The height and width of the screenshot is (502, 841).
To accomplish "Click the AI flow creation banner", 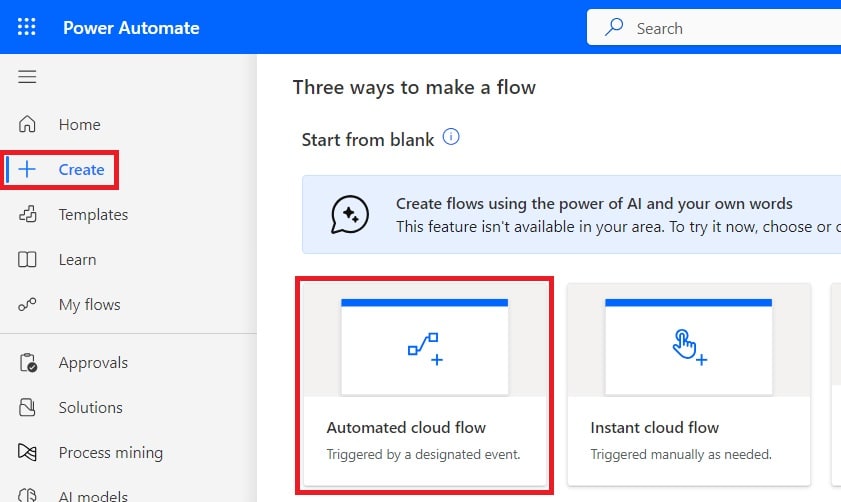I will tap(572, 215).
